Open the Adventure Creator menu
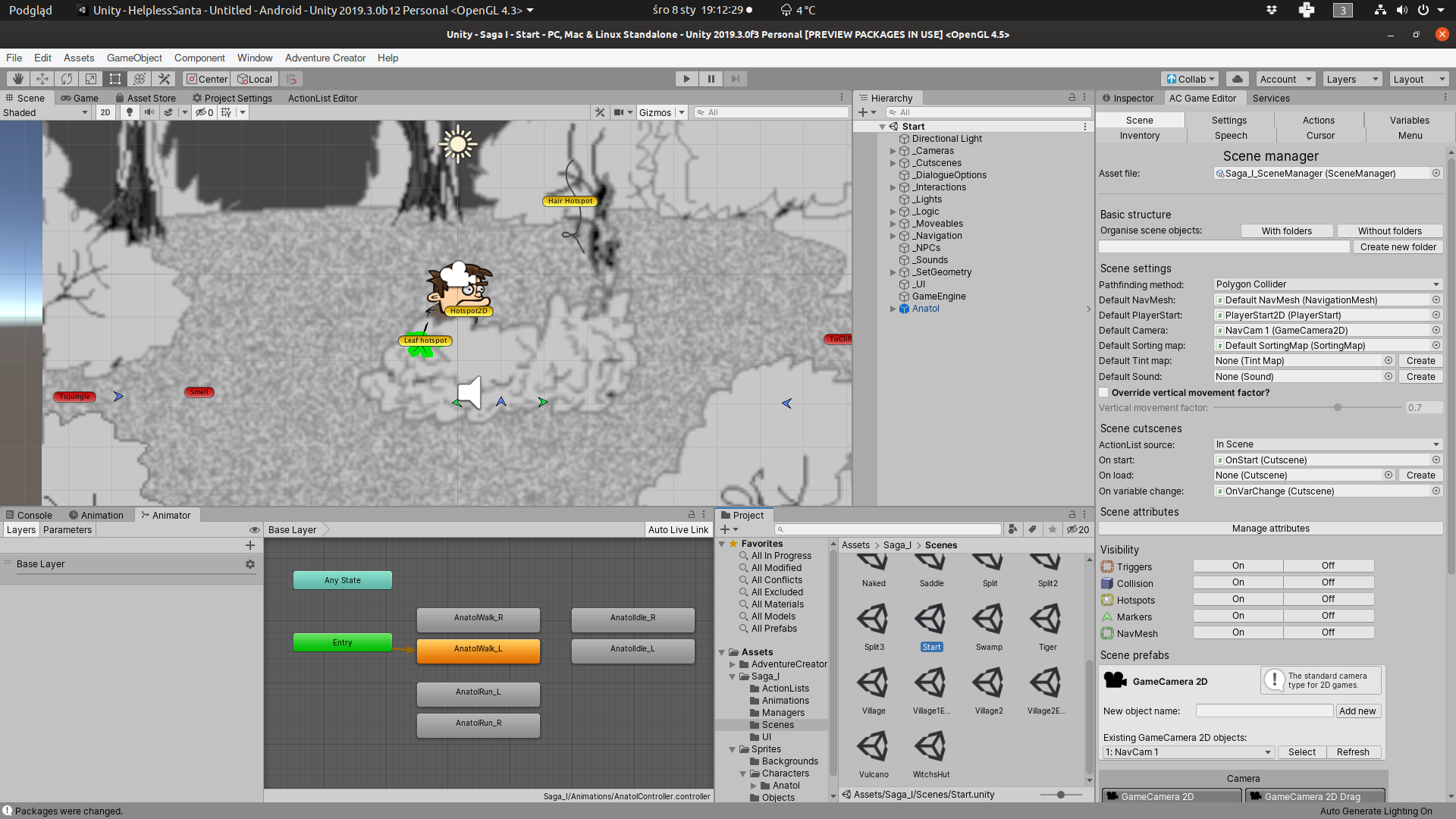 (325, 58)
